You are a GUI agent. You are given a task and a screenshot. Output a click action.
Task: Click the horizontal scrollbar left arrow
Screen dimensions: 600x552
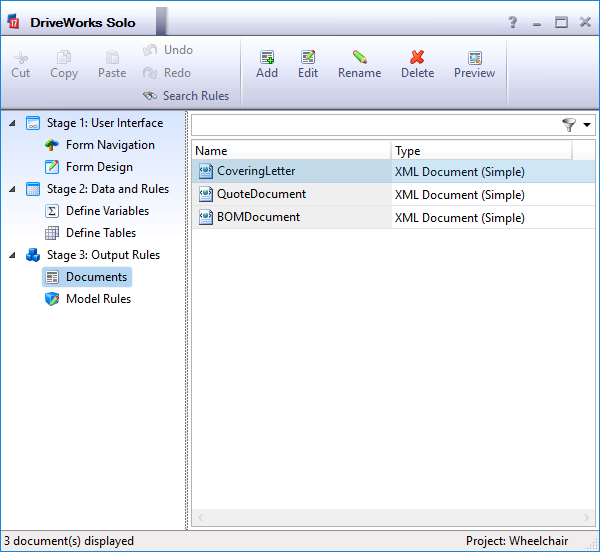click(x=200, y=518)
